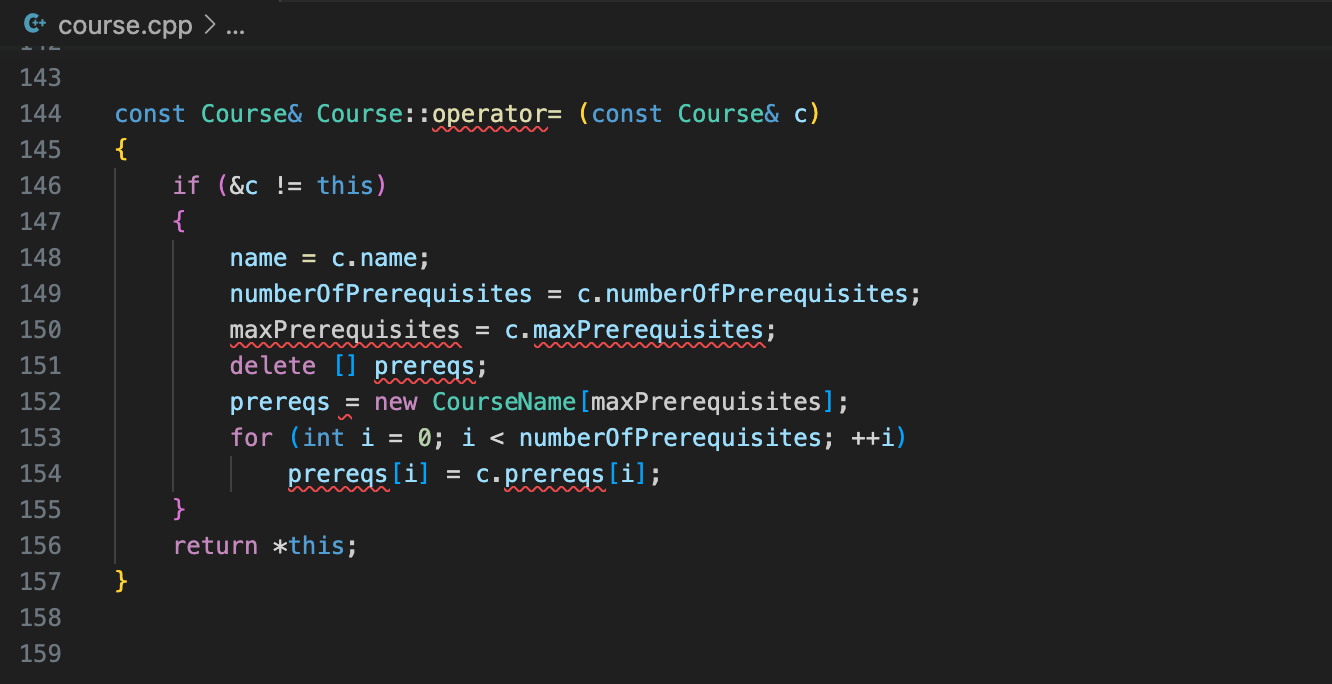Click the delete keyword on line 151

pyautogui.click(x=272, y=365)
